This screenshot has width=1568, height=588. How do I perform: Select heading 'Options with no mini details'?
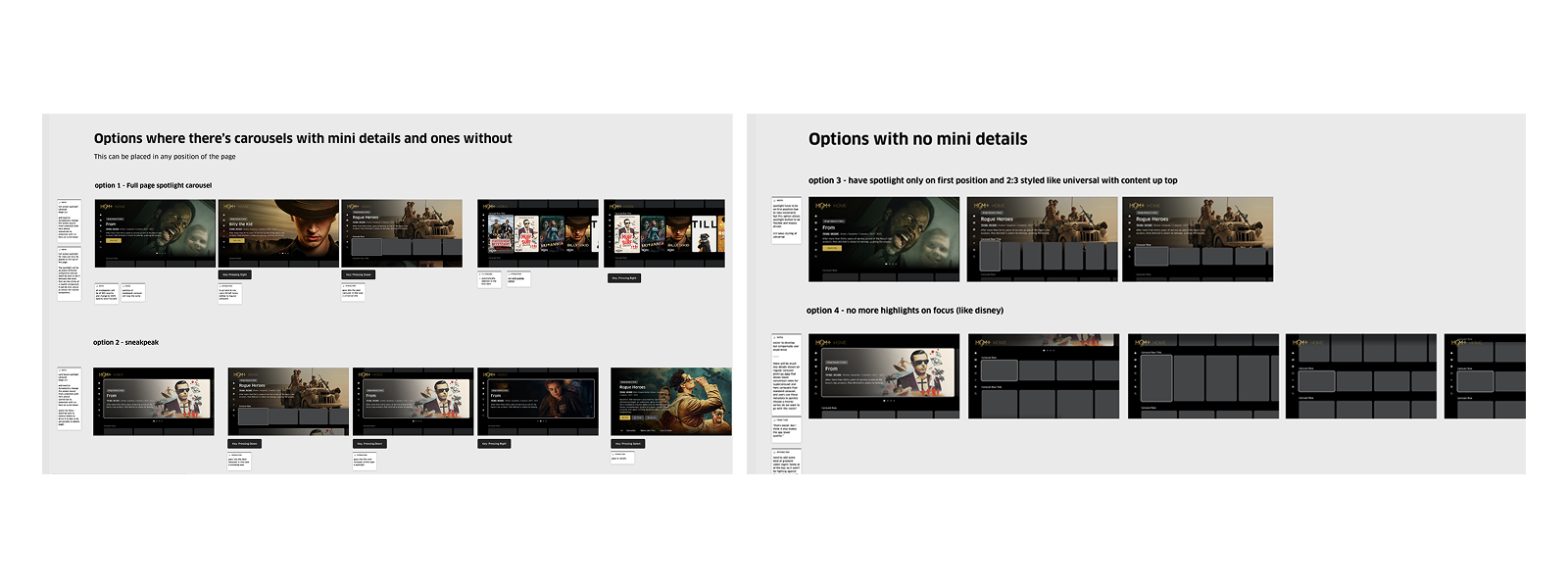[x=918, y=139]
